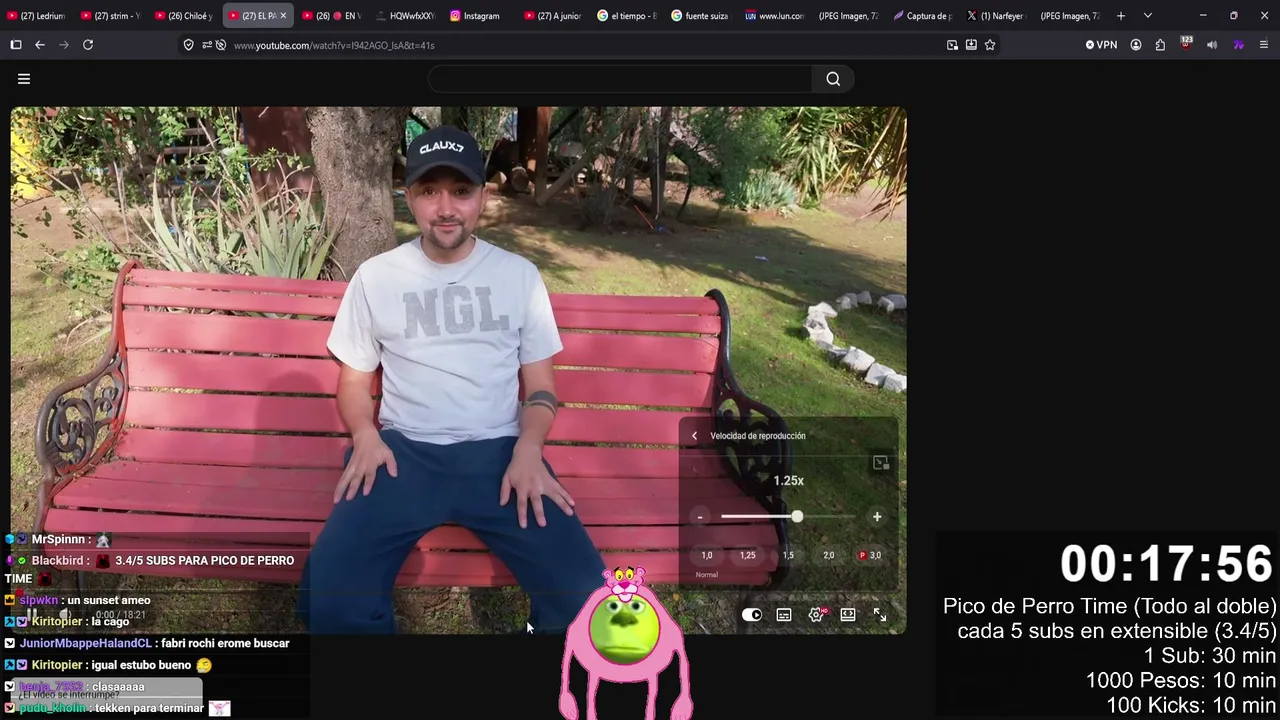The image size is (1280, 720).
Task: Switch to the HQWwfxXXY tab
Action: [406, 16]
